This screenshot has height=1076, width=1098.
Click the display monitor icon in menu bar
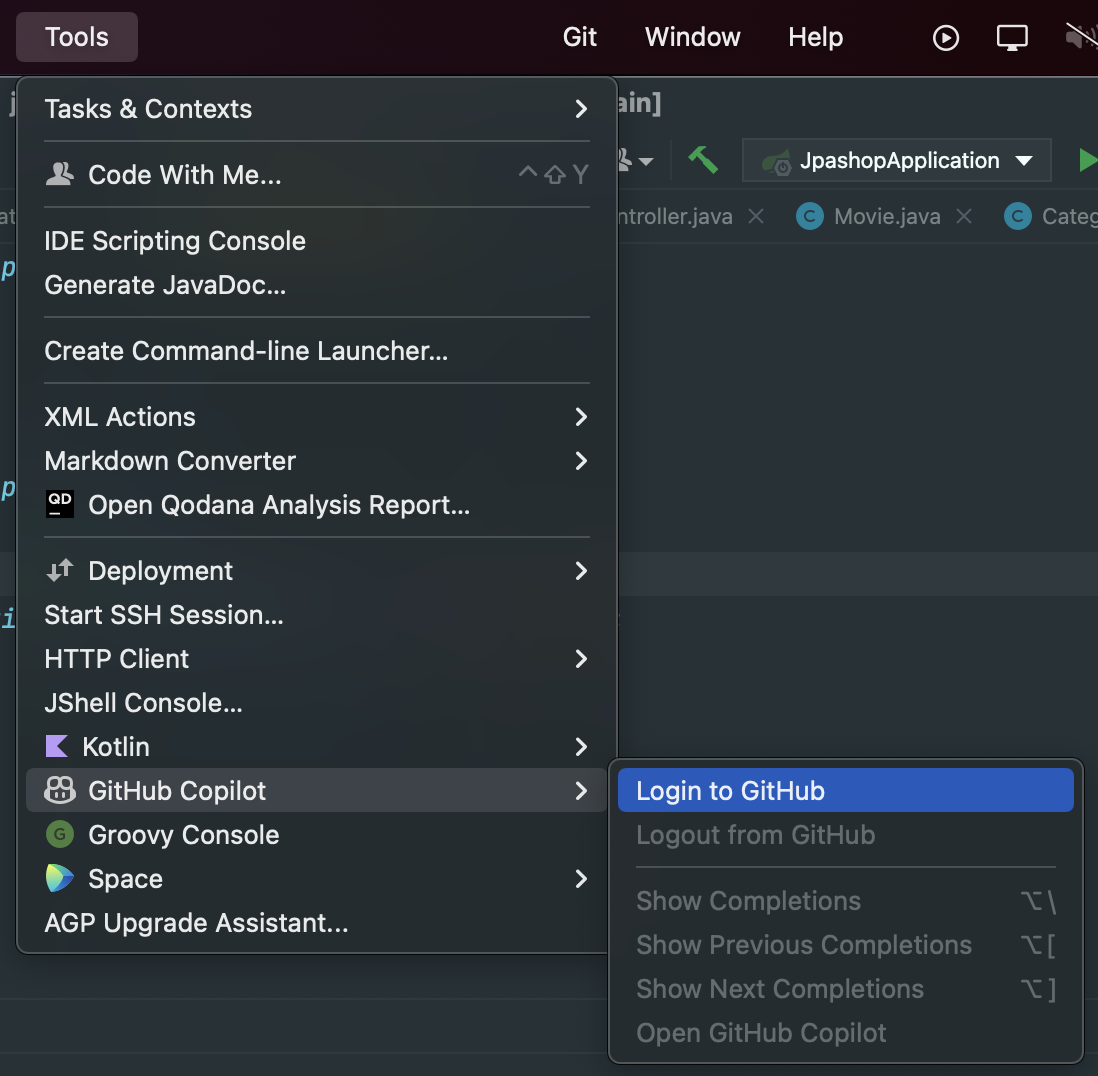(x=1012, y=38)
